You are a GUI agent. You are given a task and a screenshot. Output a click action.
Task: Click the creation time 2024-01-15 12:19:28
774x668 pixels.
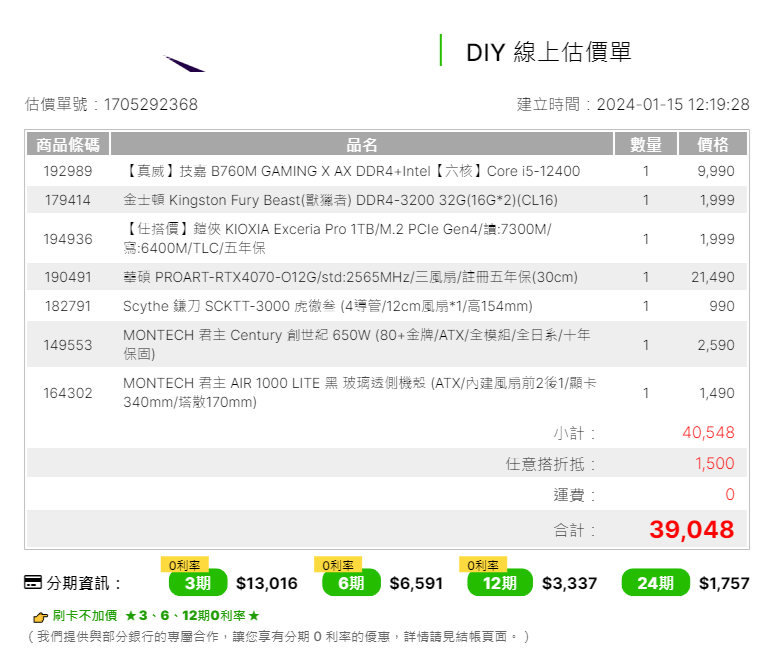click(673, 105)
